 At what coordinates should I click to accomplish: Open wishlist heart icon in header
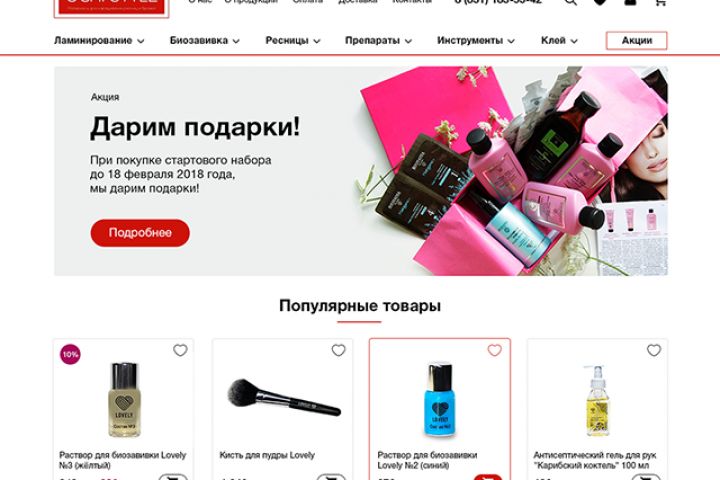tap(600, 2)
